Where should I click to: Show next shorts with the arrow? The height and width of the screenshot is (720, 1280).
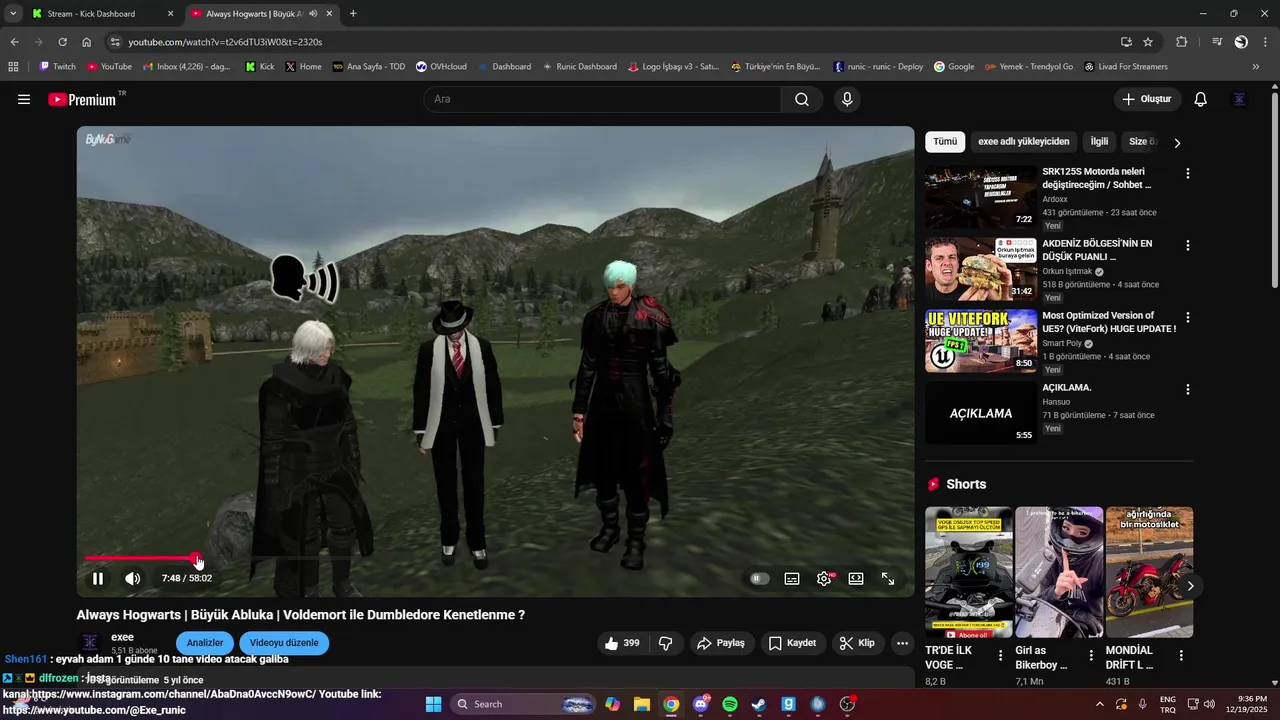[1190, 586]
